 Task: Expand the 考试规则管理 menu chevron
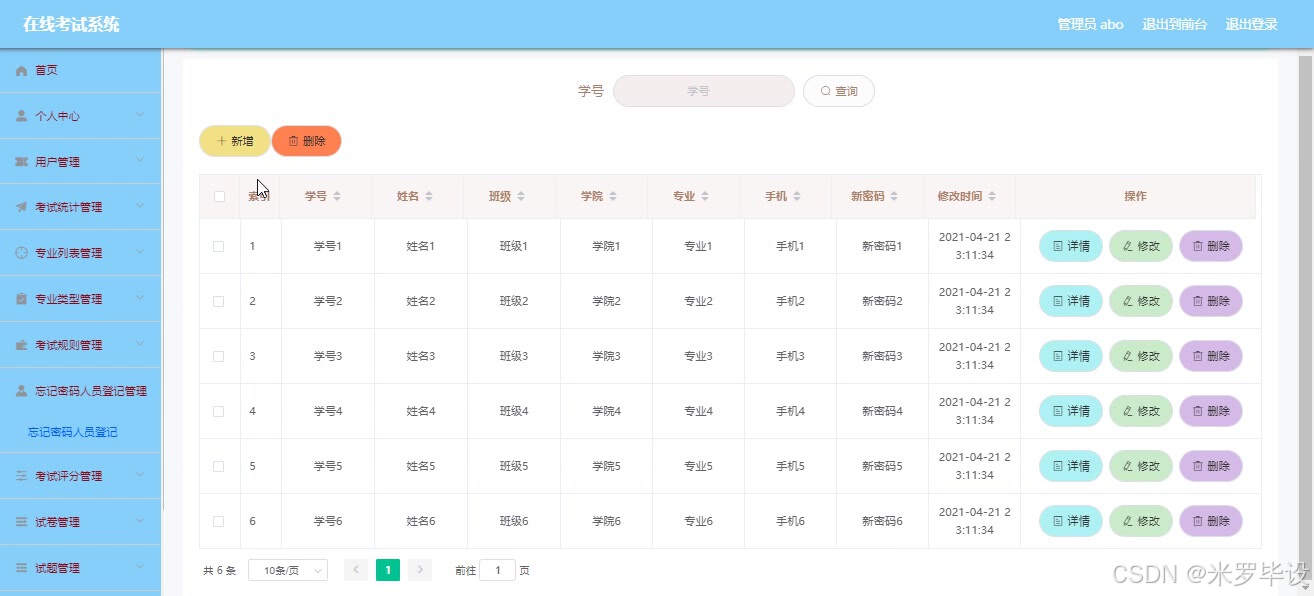[x=141, y=344]
